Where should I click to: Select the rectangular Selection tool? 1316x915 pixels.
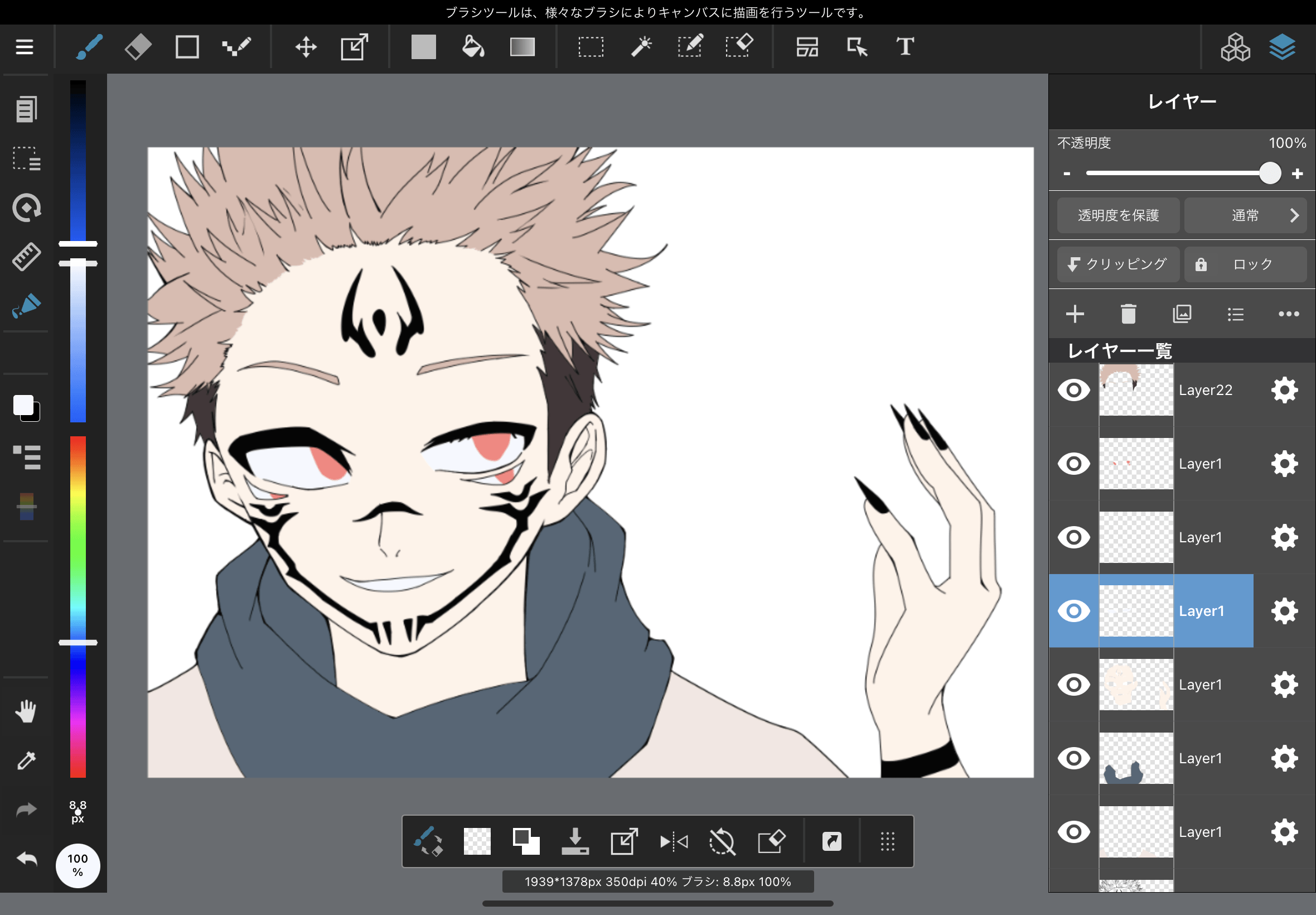point(591,46)
